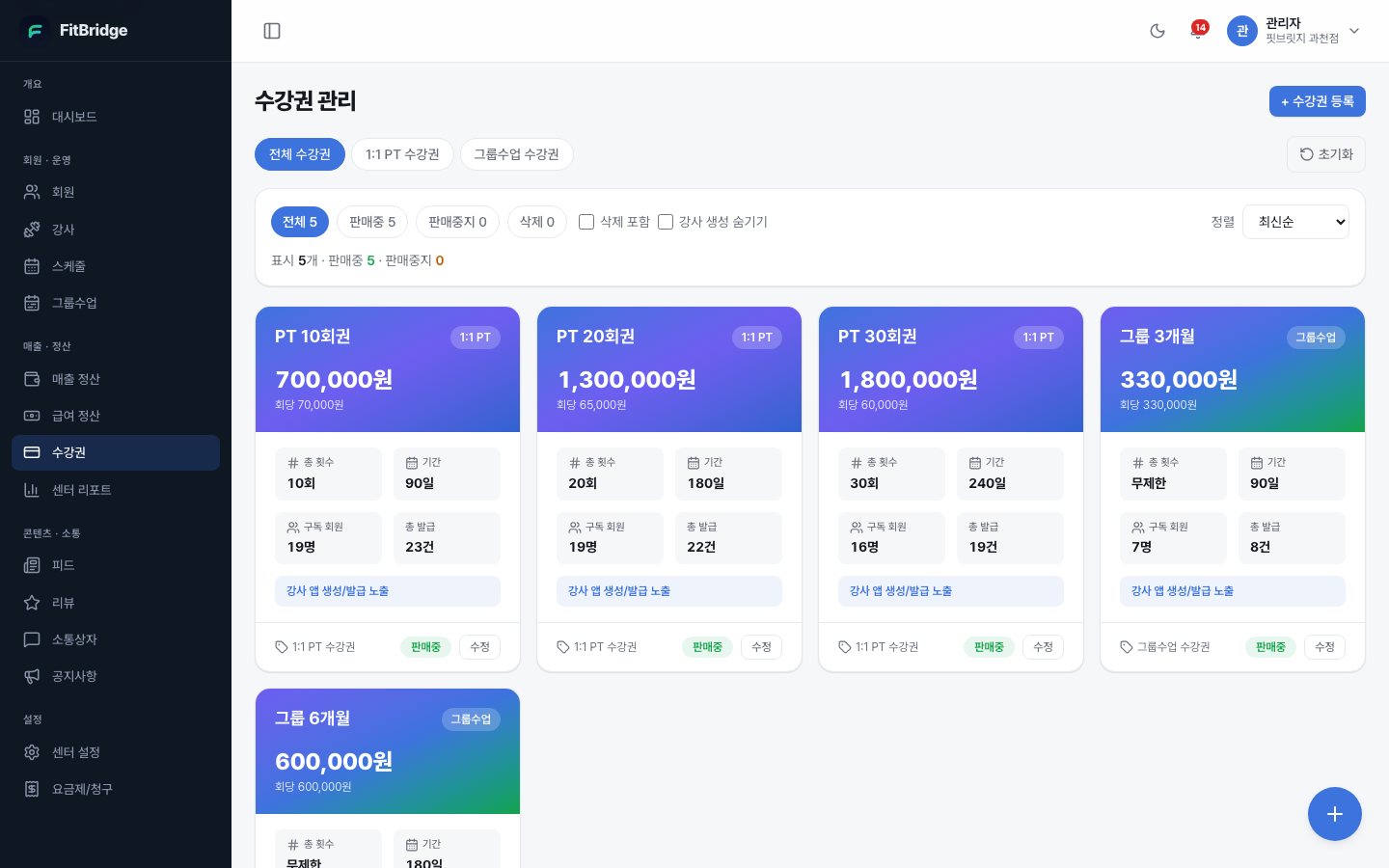Screen dimensions: 1389x868
Task: Click 1:1 PT 수강권 tag on PT 10회권 card
Action: point(315,647)
